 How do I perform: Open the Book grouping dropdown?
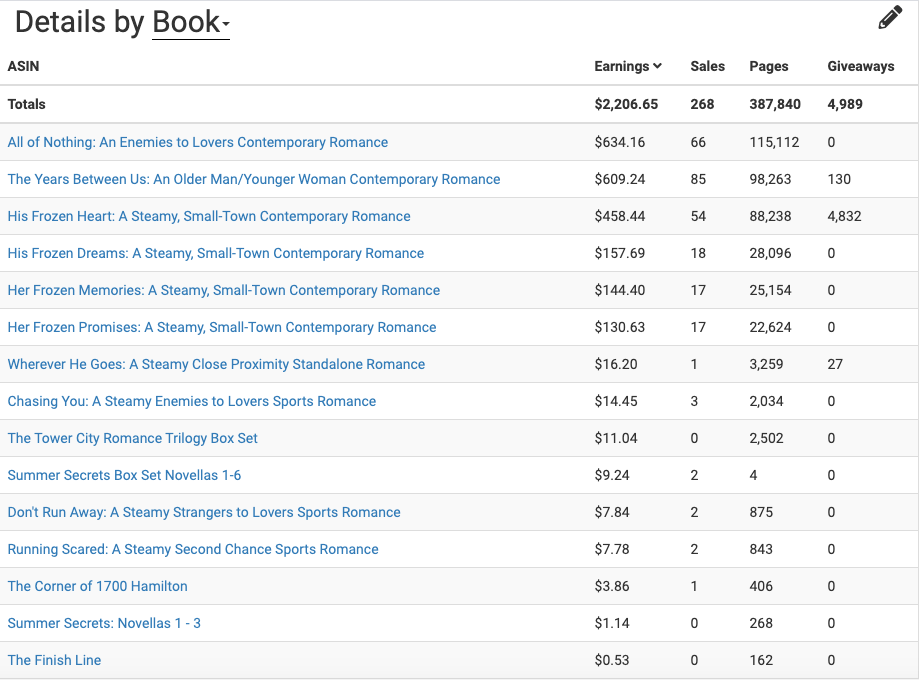(x=191, y=23)
